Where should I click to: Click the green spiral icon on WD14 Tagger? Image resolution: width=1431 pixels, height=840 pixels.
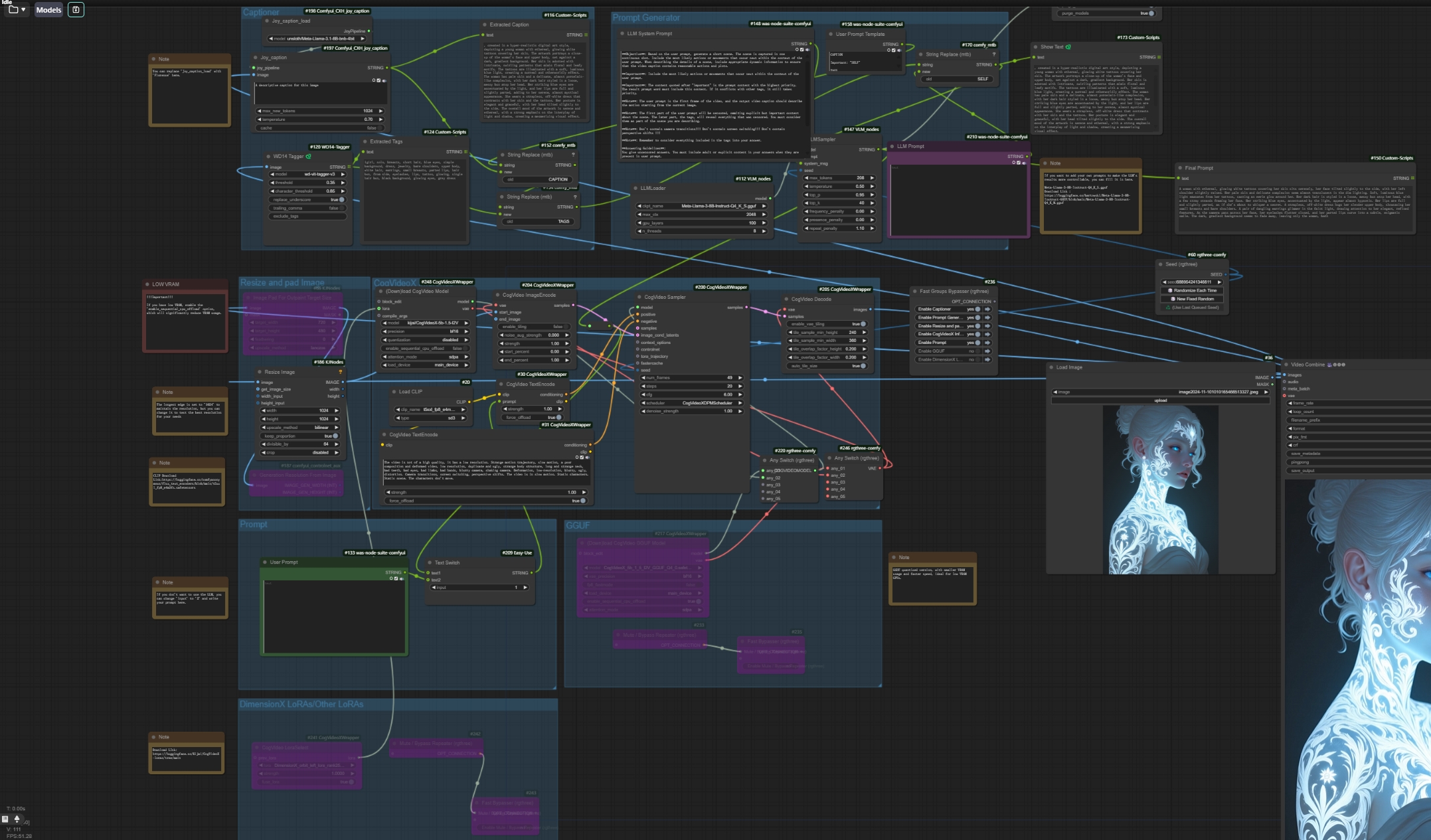pos(308,157)
